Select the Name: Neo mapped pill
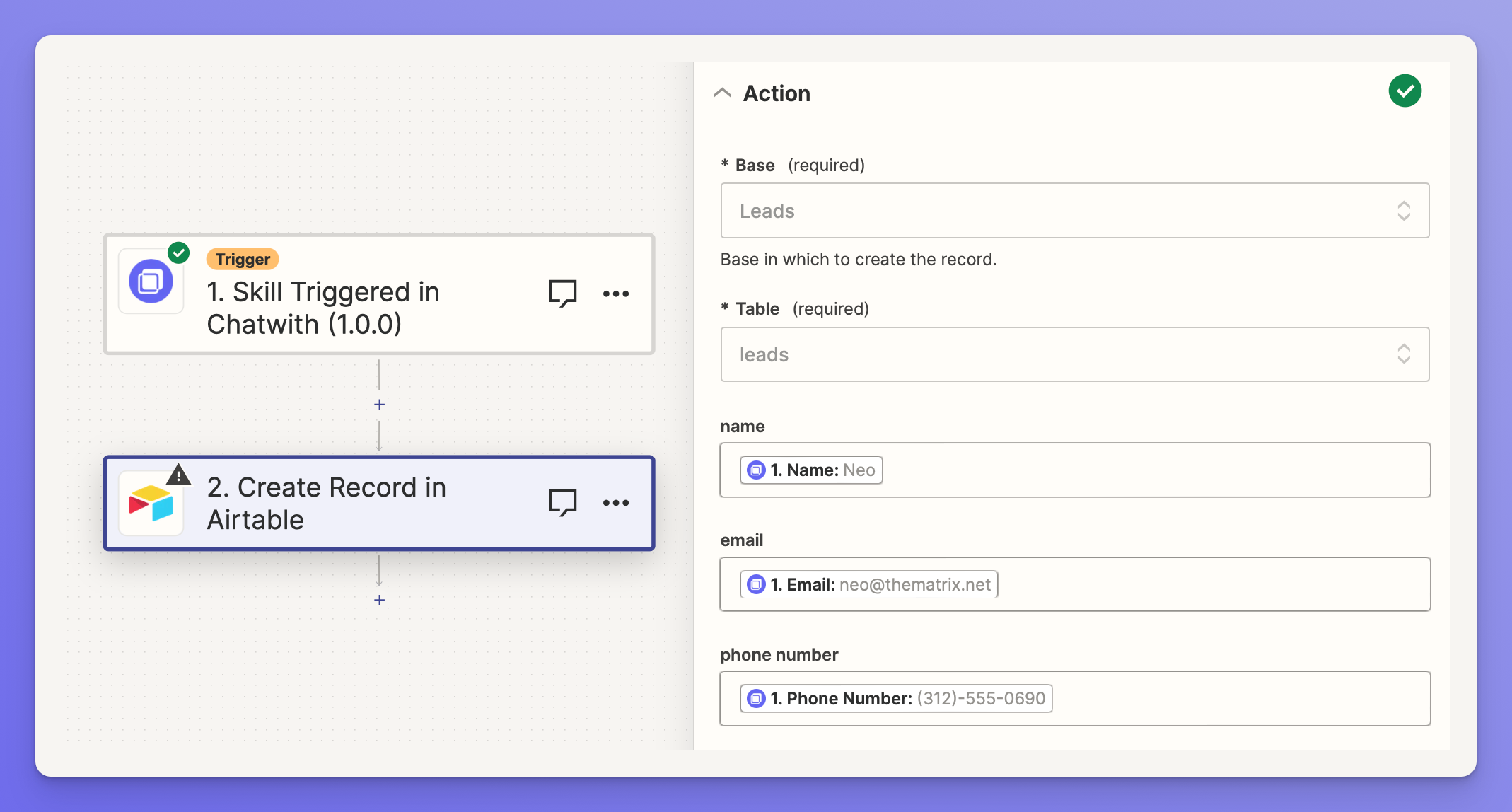The width and height of the screenshot is (1512, 812). coord(811,470)
